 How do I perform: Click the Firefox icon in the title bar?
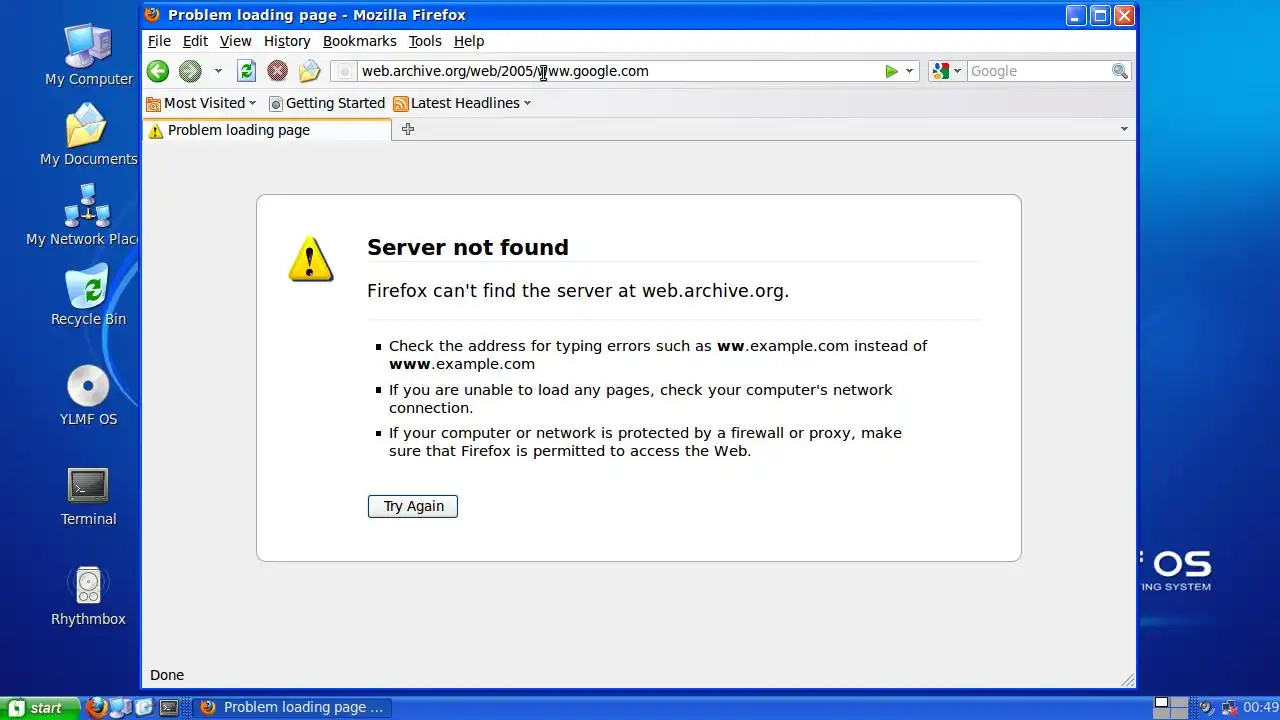(152, 15)
